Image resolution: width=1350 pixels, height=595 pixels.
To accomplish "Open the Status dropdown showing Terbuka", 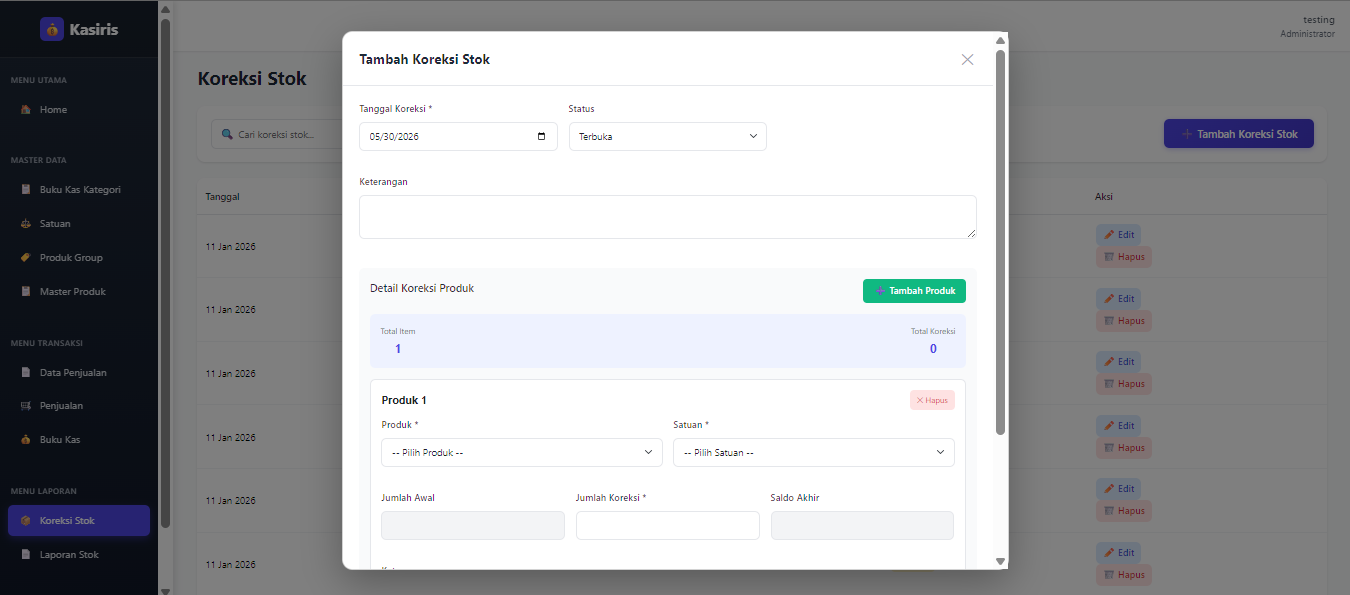I will (x=668, y=137).
